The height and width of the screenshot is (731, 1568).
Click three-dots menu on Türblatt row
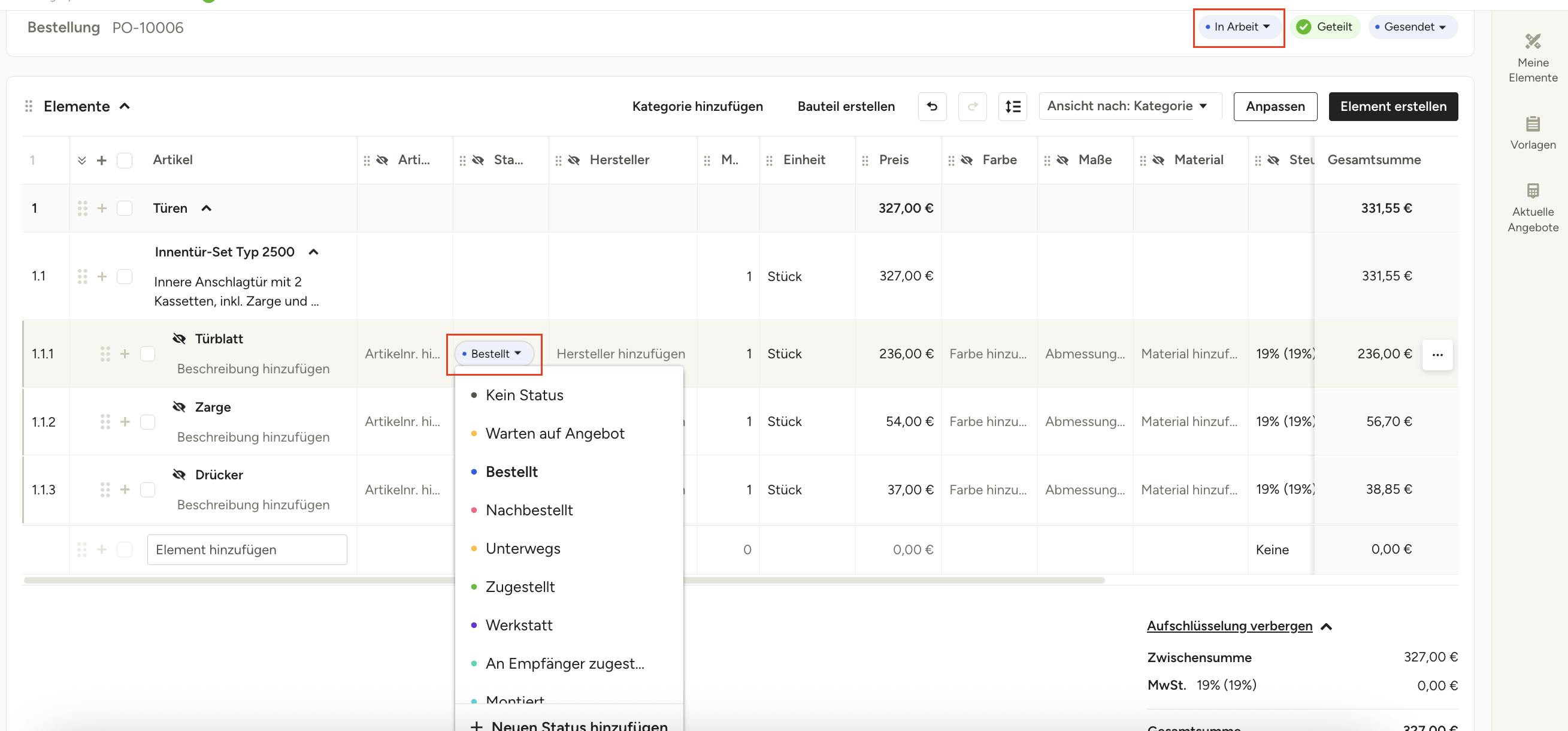1437,355
